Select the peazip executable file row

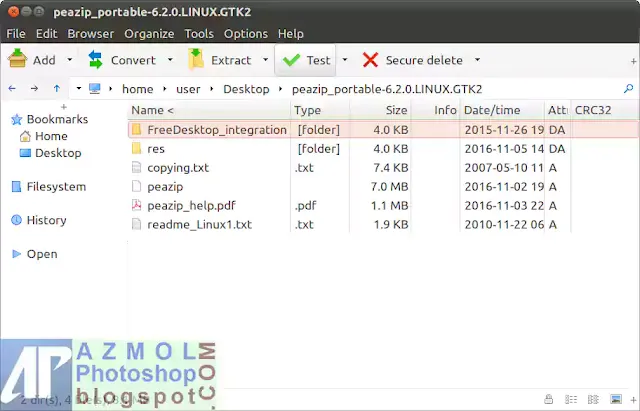click(x=383, y=187)
